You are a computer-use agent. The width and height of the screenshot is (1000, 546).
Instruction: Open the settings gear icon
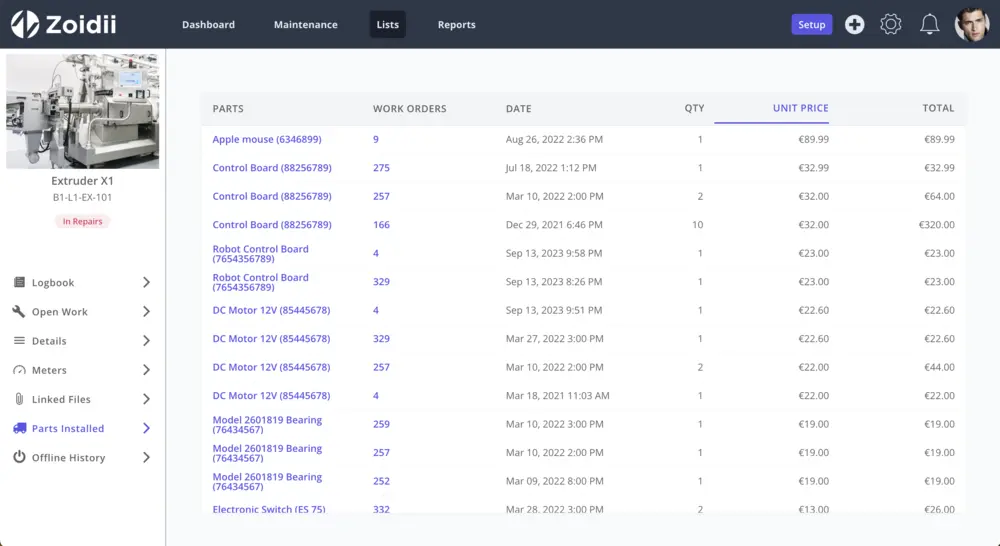pyautogui.click(x=891, y=24)
